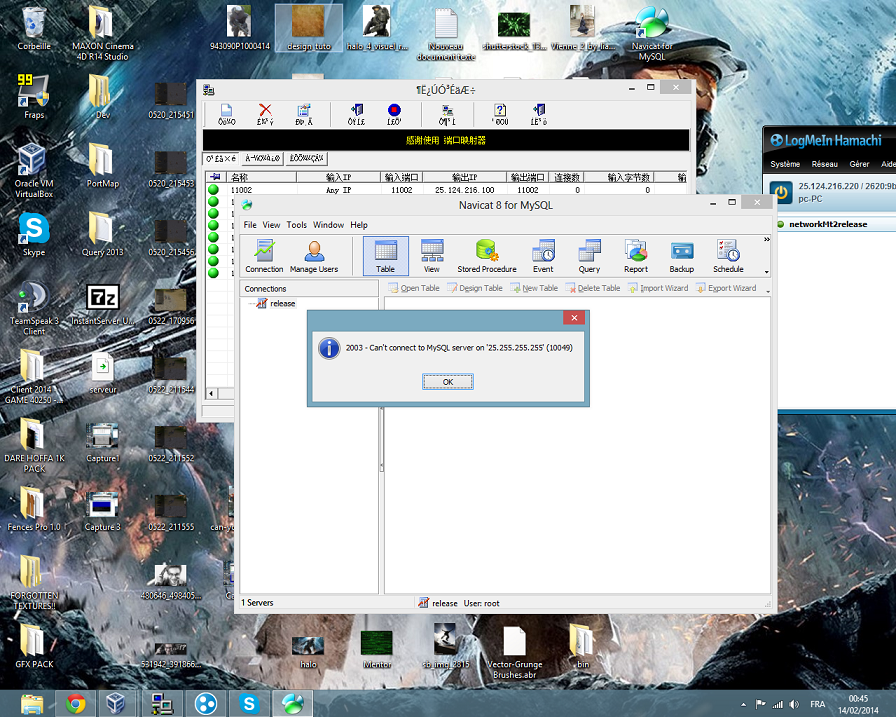Open File Explorer from the taskbar
The width and height of the screenshot is (896, 717).
32,703
